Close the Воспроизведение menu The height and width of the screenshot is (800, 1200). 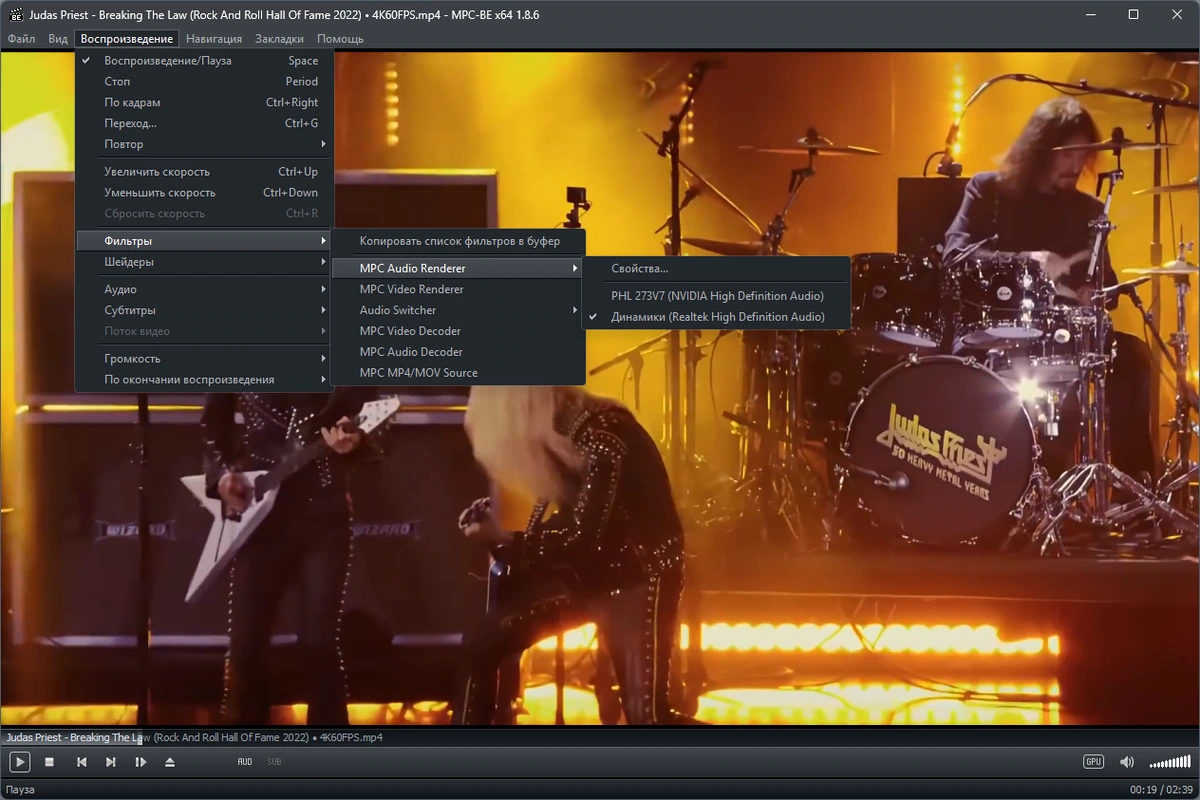click(127, 39)
